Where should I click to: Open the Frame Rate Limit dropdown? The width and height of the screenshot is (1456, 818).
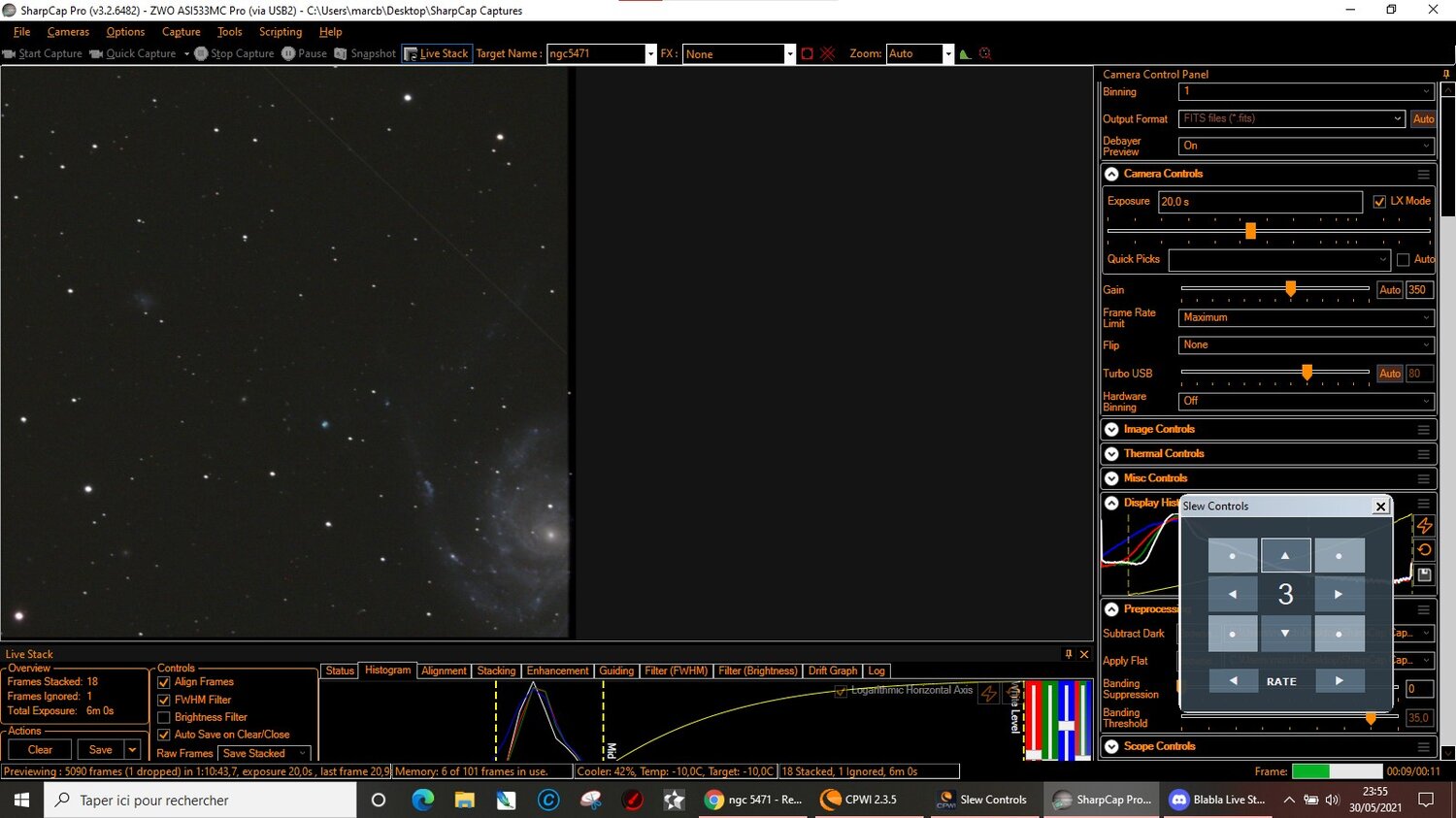point(1306,317)
